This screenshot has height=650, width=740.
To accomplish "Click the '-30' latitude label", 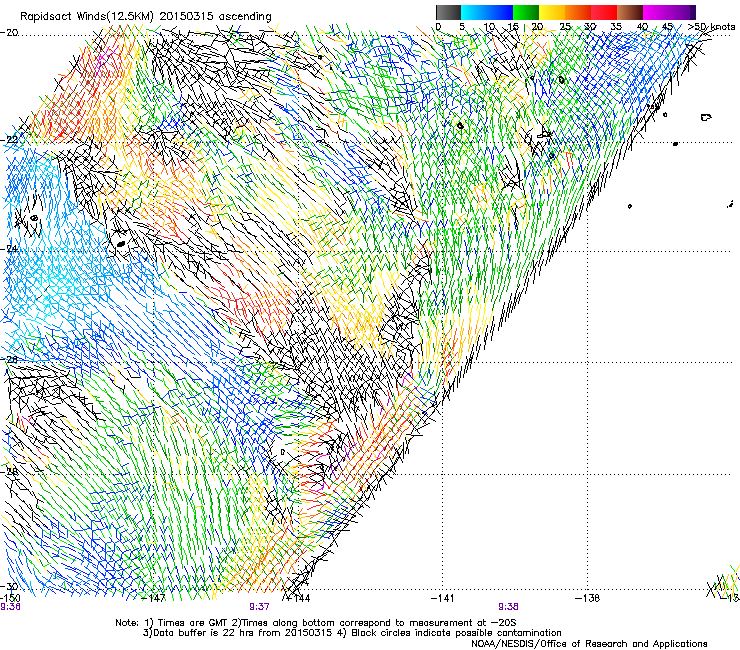I will (9, 586).
